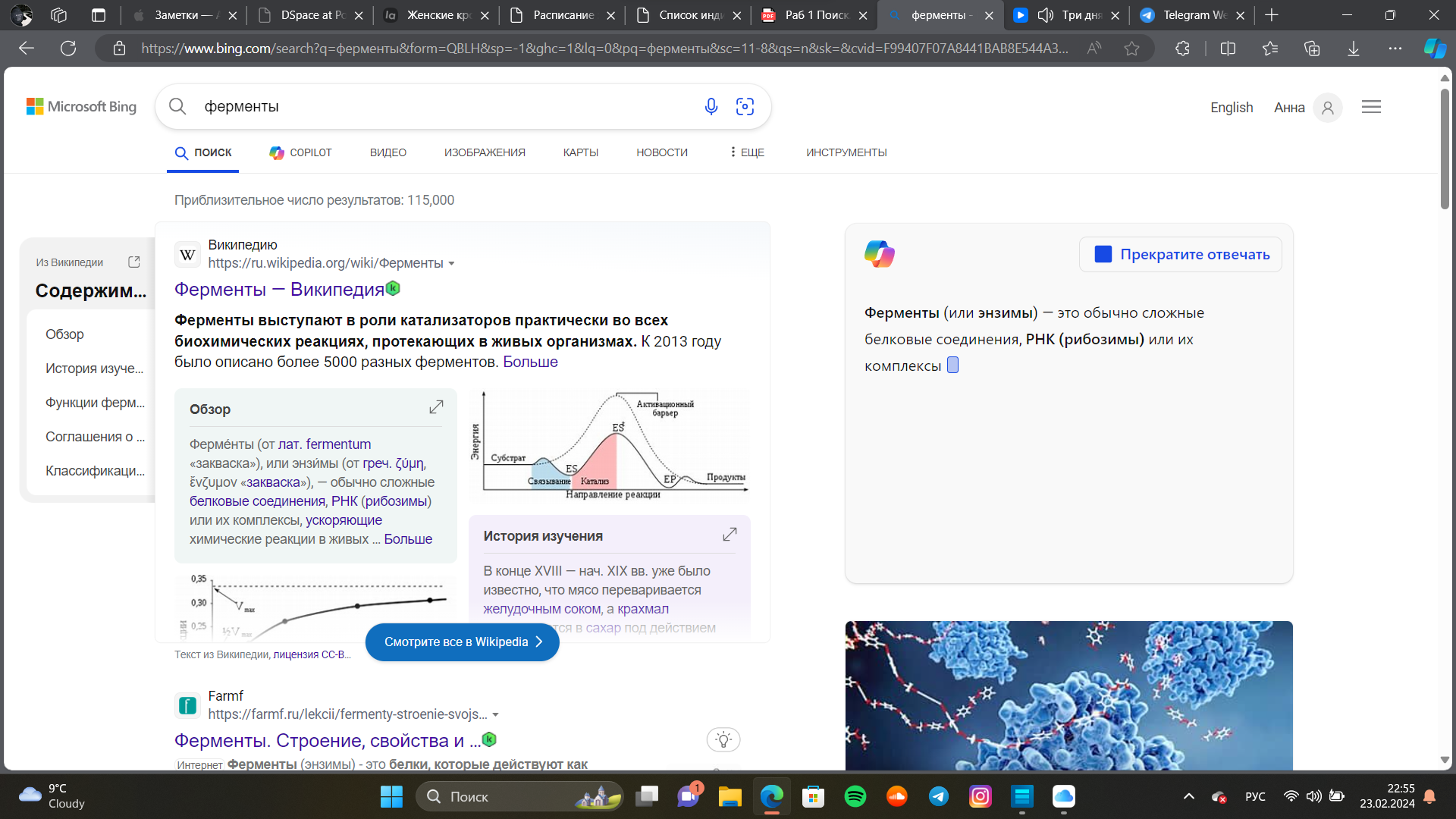Open Wikipedia panel in new window icon

coord(134,262)
